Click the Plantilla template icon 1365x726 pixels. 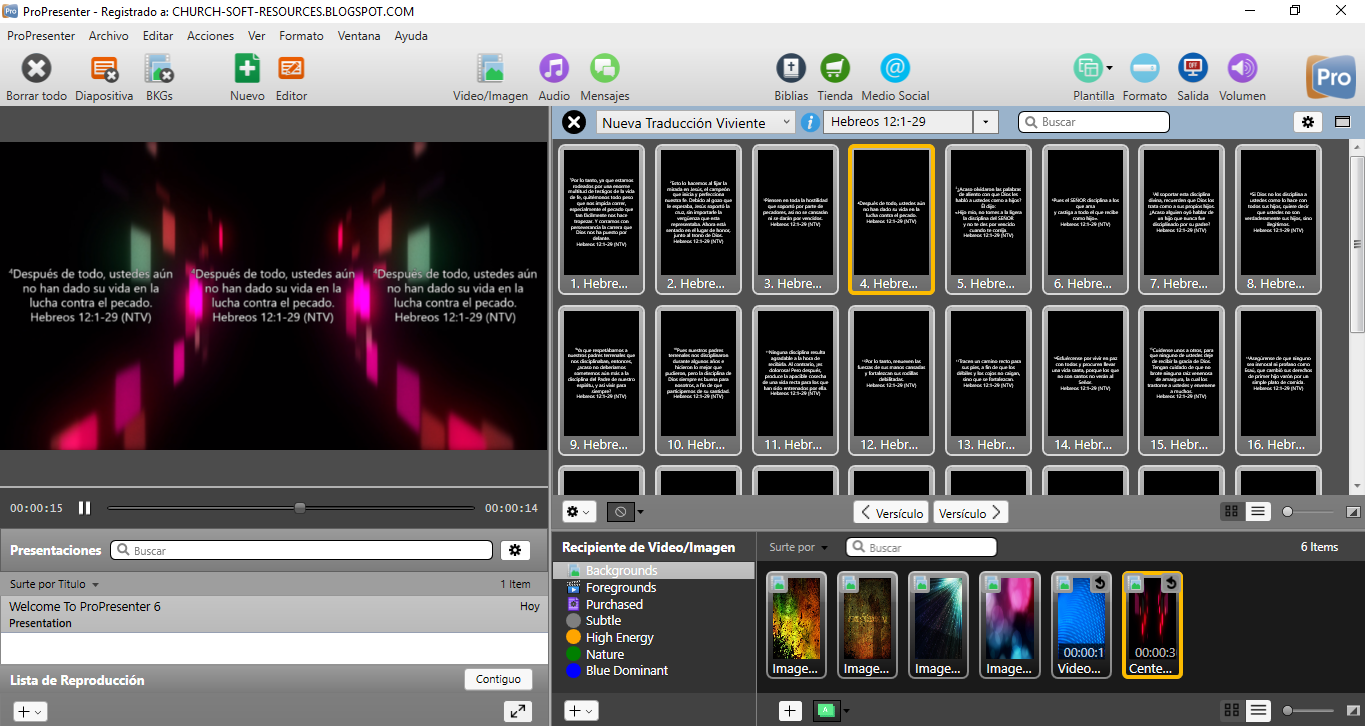coord(1087,69)
